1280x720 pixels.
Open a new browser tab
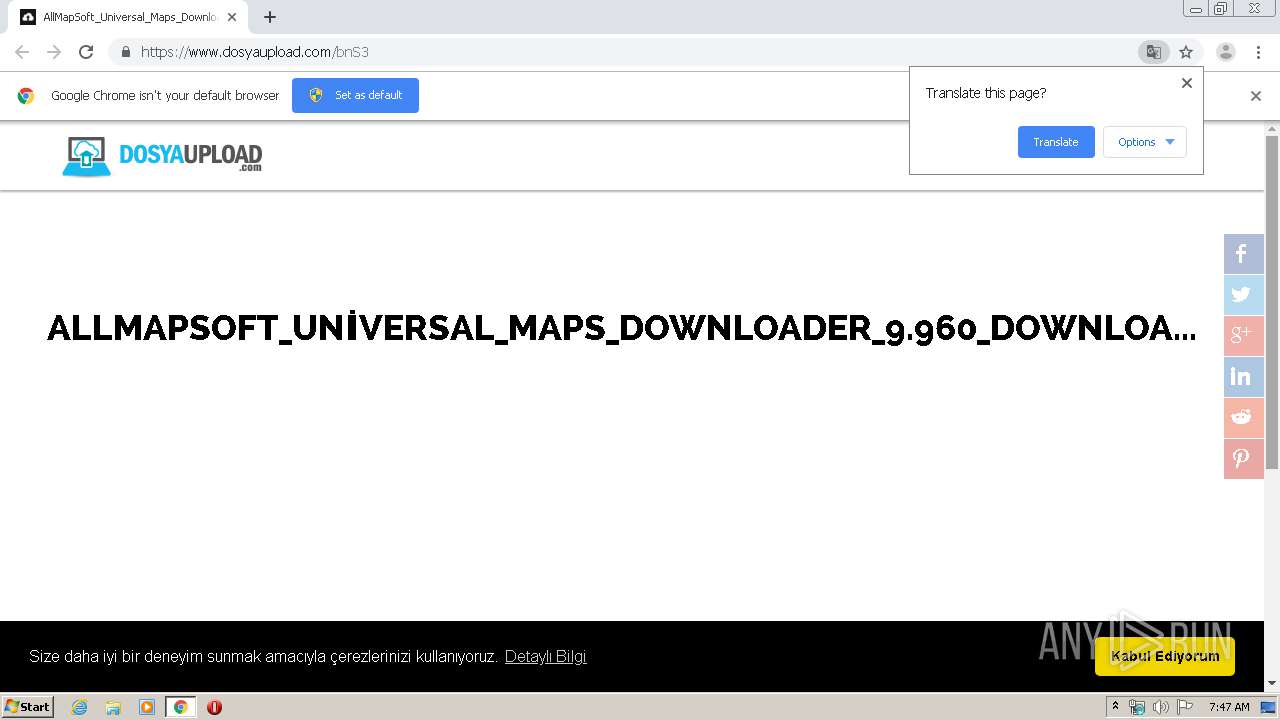click(270, 17)
